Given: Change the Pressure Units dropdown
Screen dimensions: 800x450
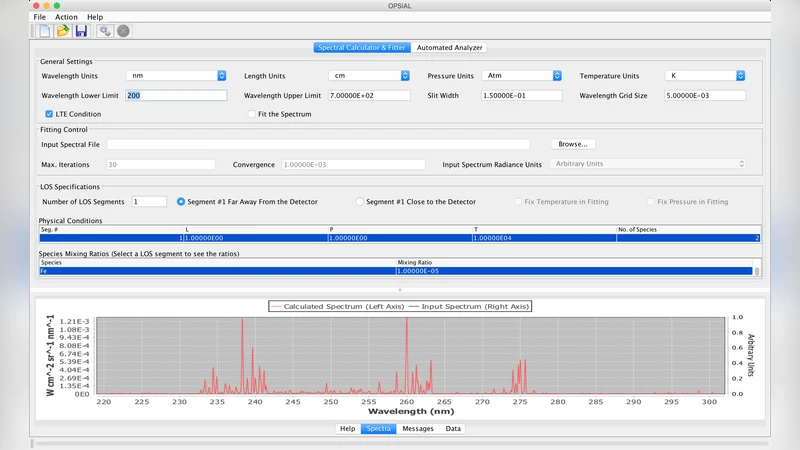Looking at the screenshot, I should (520, 76).
